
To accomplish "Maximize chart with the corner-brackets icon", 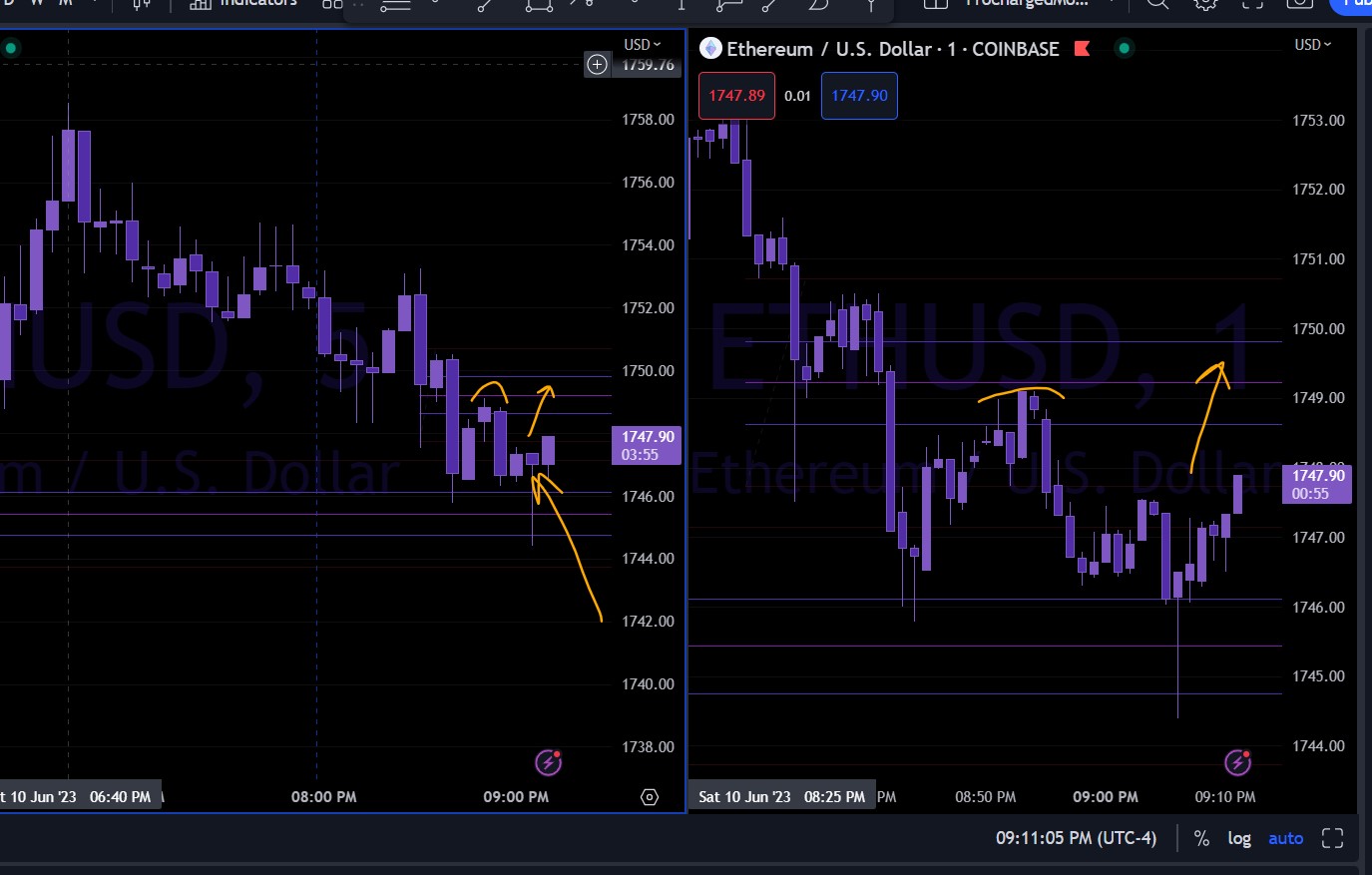I will pos(1332,838).
